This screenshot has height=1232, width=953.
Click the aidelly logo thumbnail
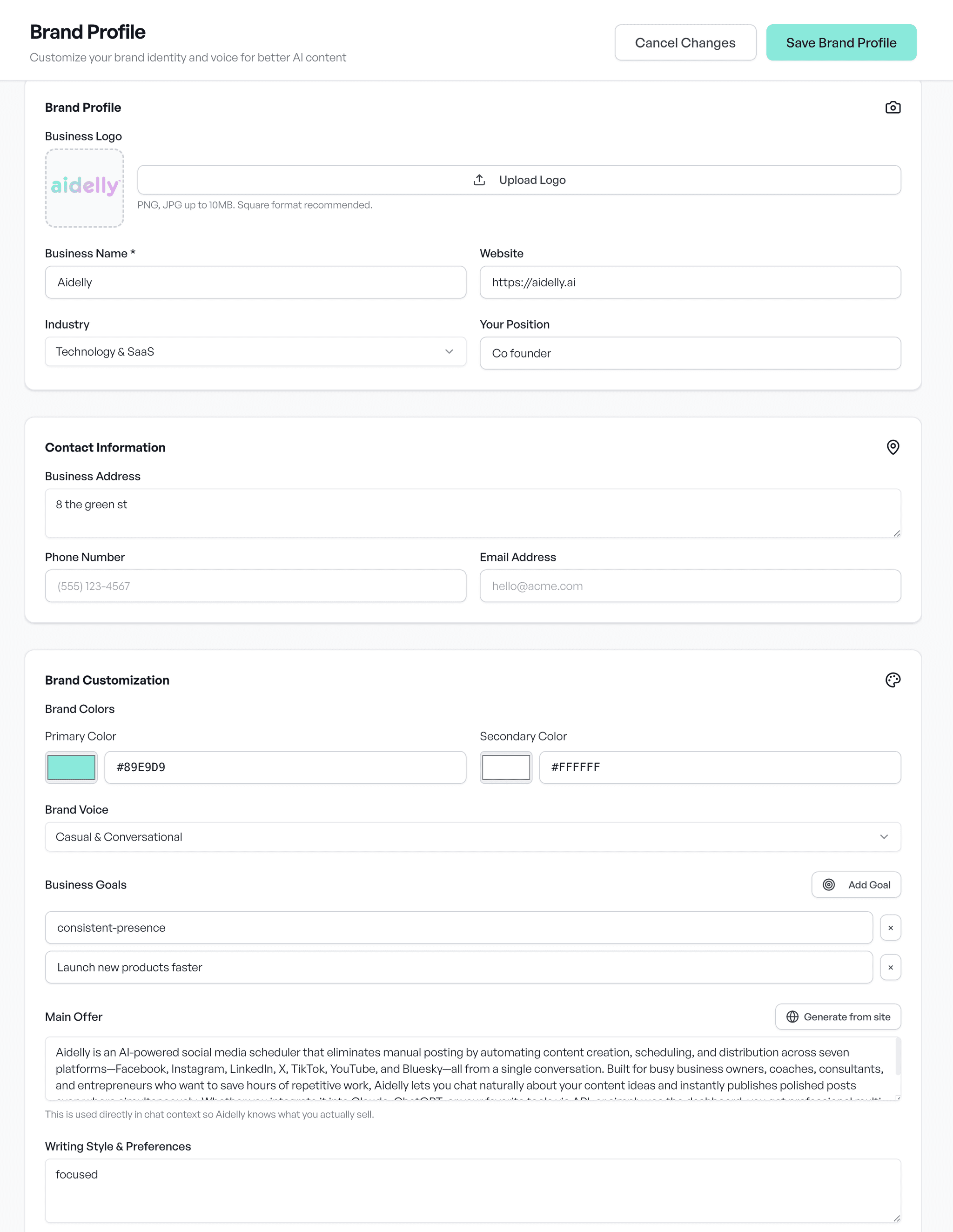85,188
